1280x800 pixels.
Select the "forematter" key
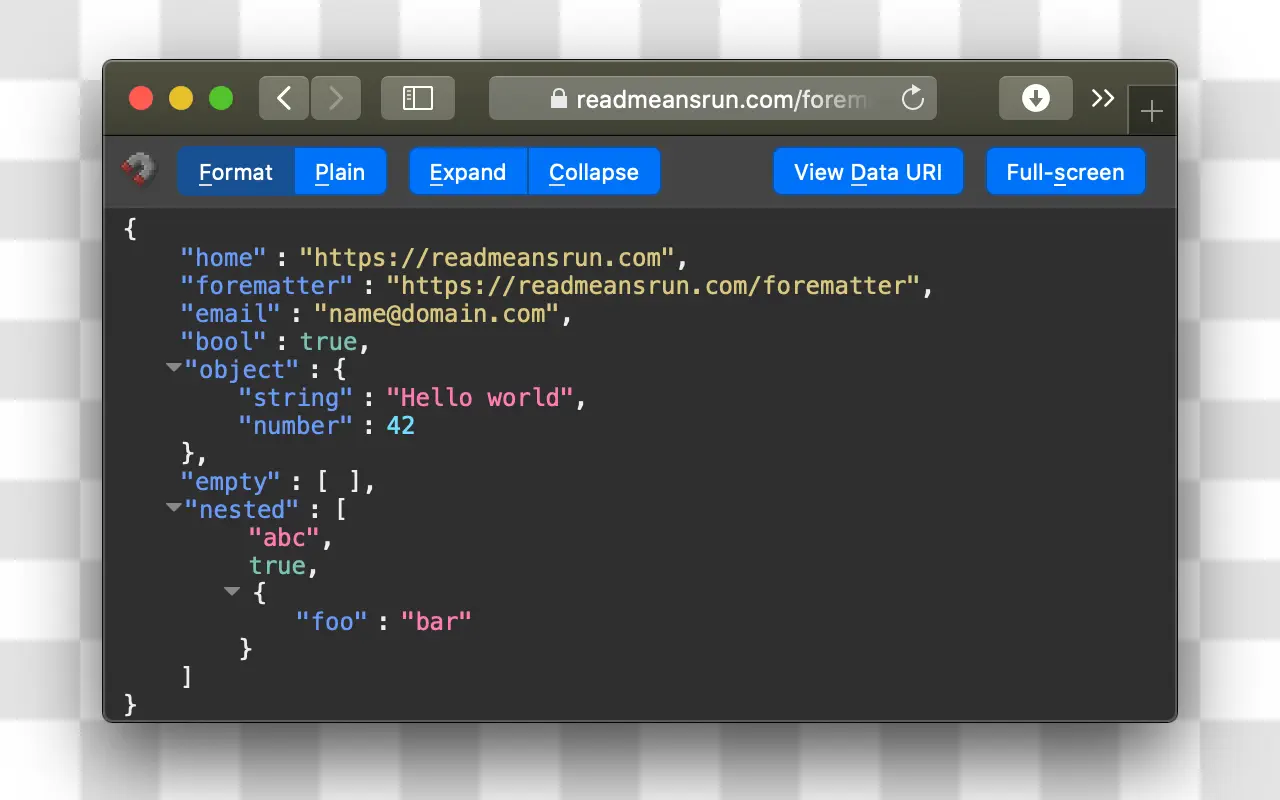pos(267,286)
